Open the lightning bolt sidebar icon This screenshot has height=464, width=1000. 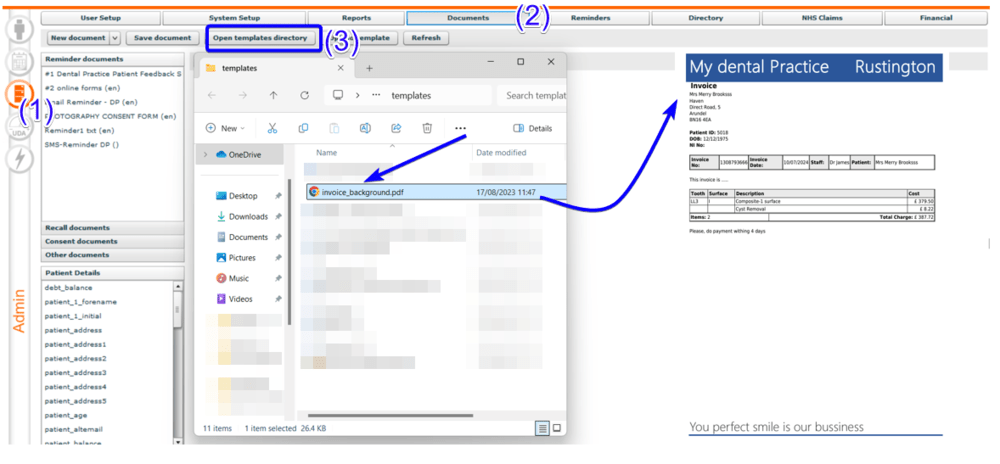[19, 160]
